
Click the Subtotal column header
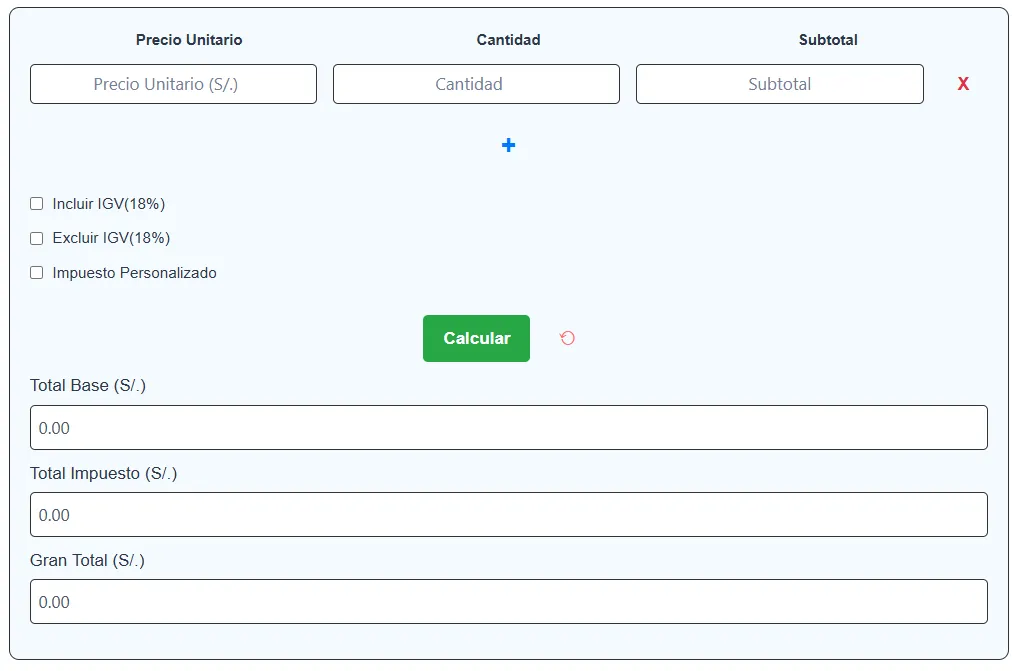pyautogui.click(x=828, y=40)
